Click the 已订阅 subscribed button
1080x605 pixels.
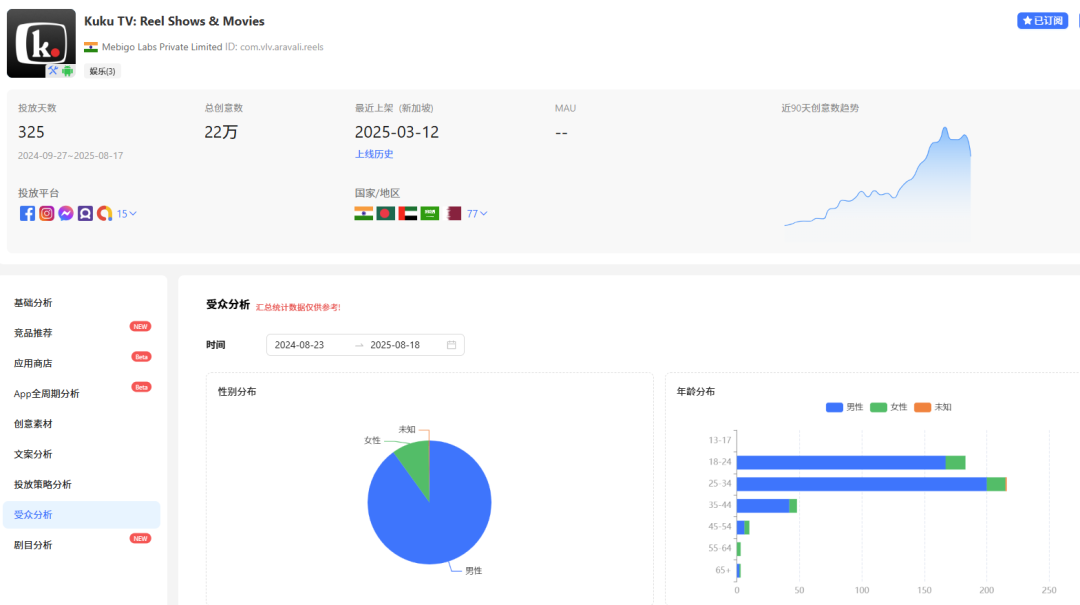click(1042, 21)
